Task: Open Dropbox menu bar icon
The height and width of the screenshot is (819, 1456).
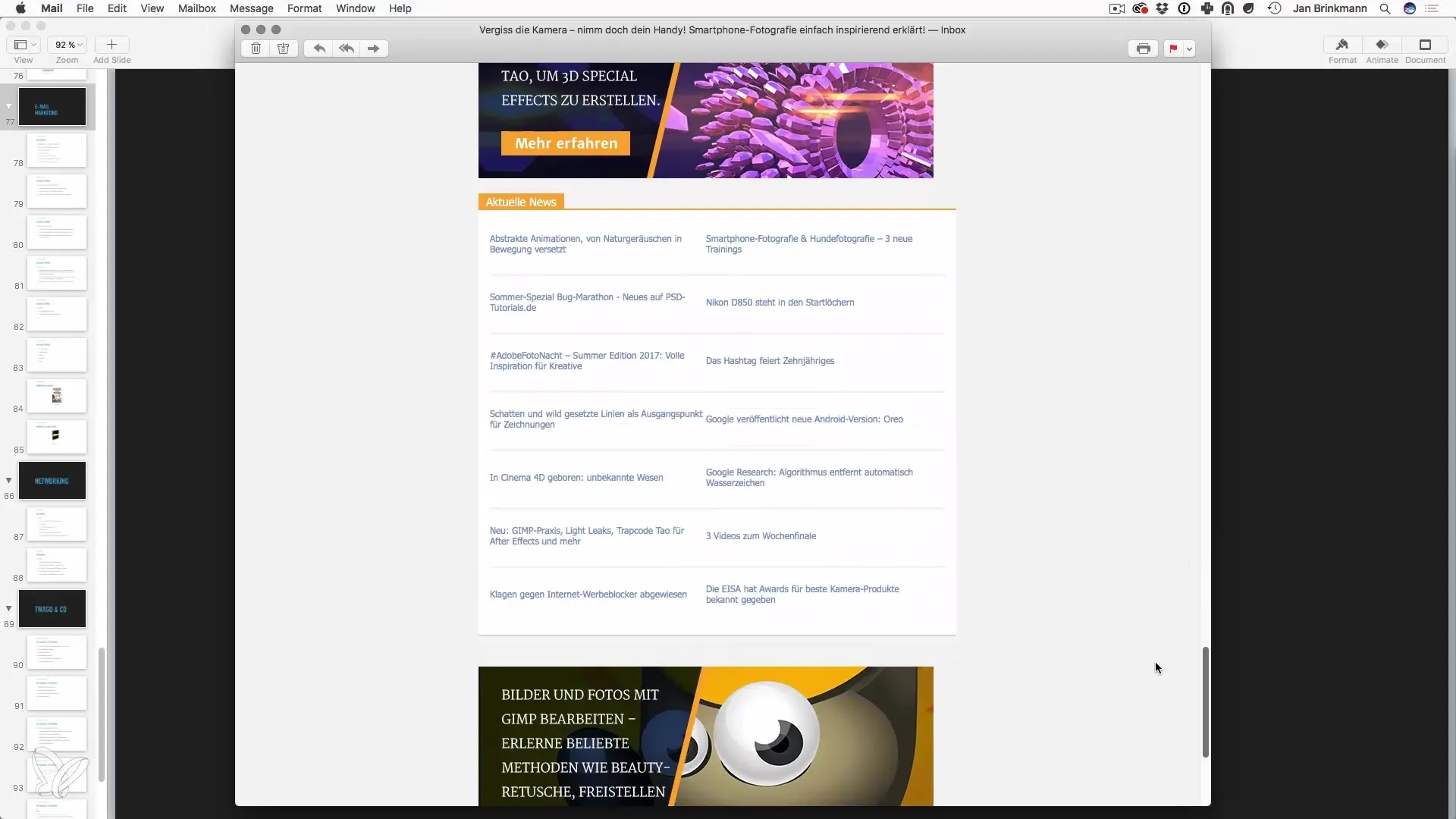Action: 1162,8
